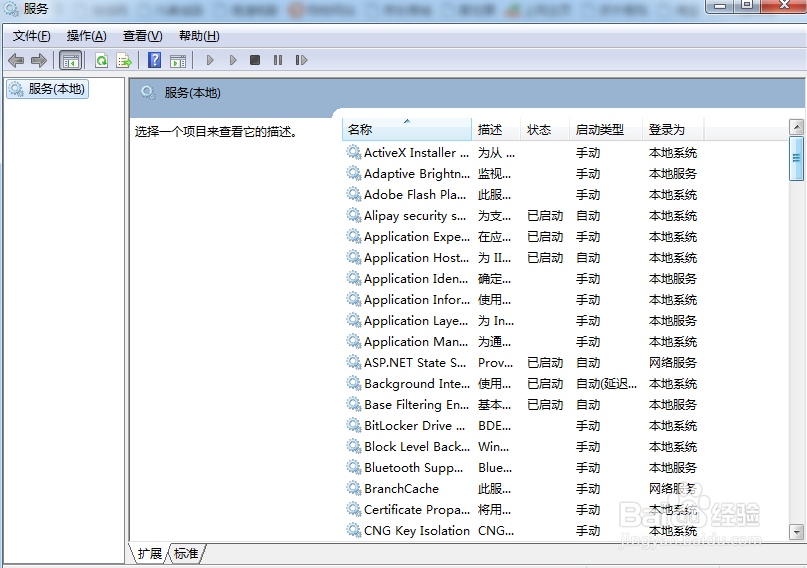The image size is (807, 568).
Task: Click the Forward arrow toolbar icon
Action: 39,60
